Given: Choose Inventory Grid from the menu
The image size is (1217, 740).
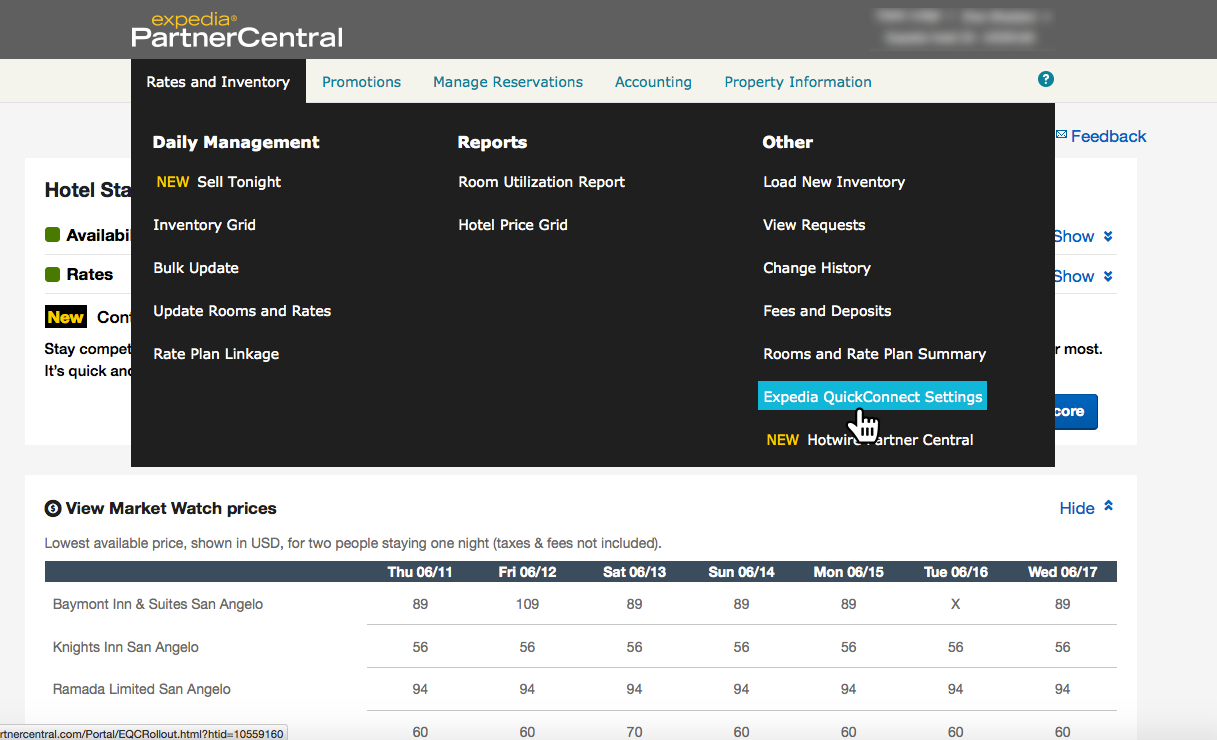Looking at the screenshot, I should pos(204,225).
